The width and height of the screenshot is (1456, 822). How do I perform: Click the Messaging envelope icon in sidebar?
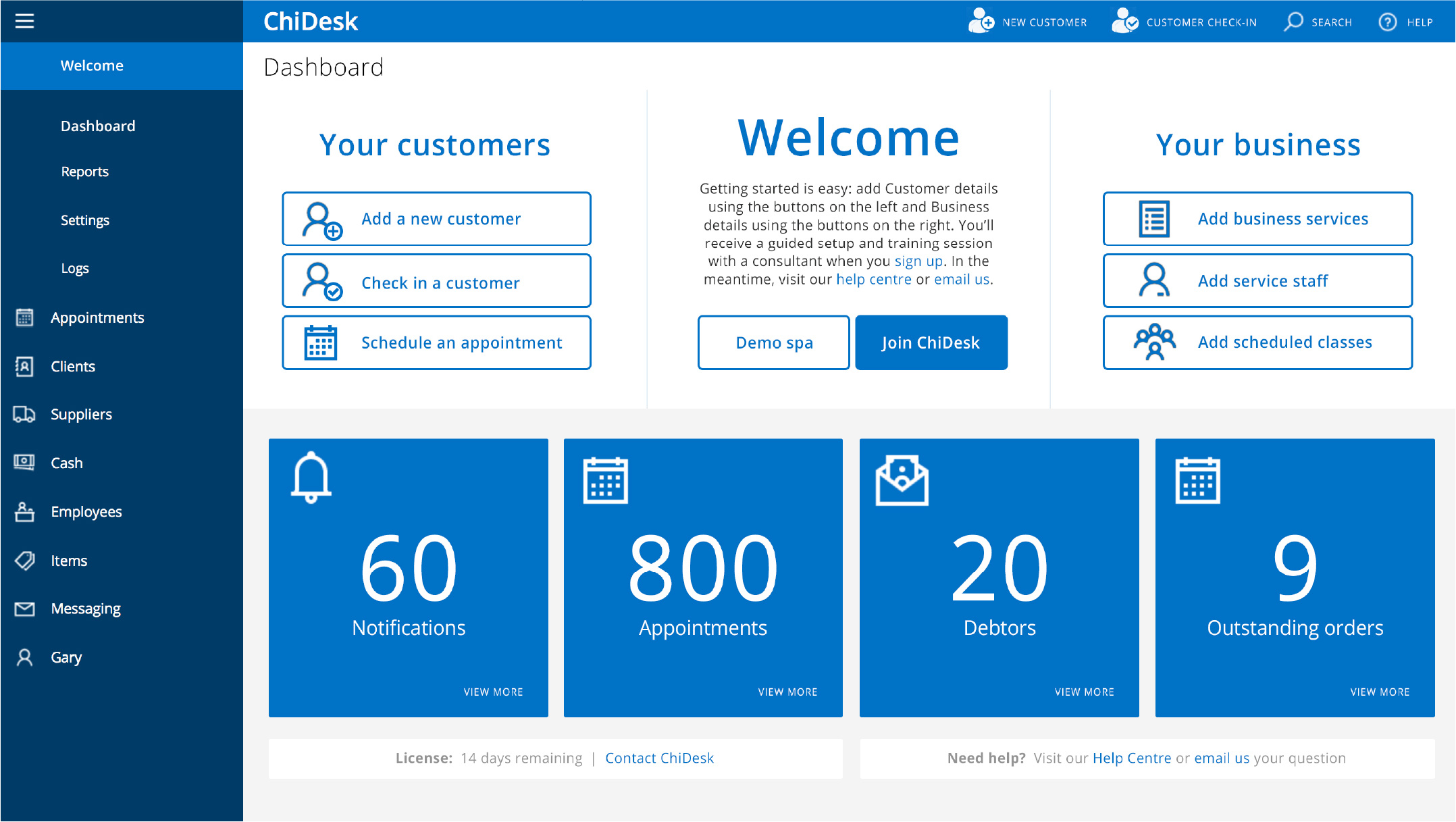pos(24,609)
